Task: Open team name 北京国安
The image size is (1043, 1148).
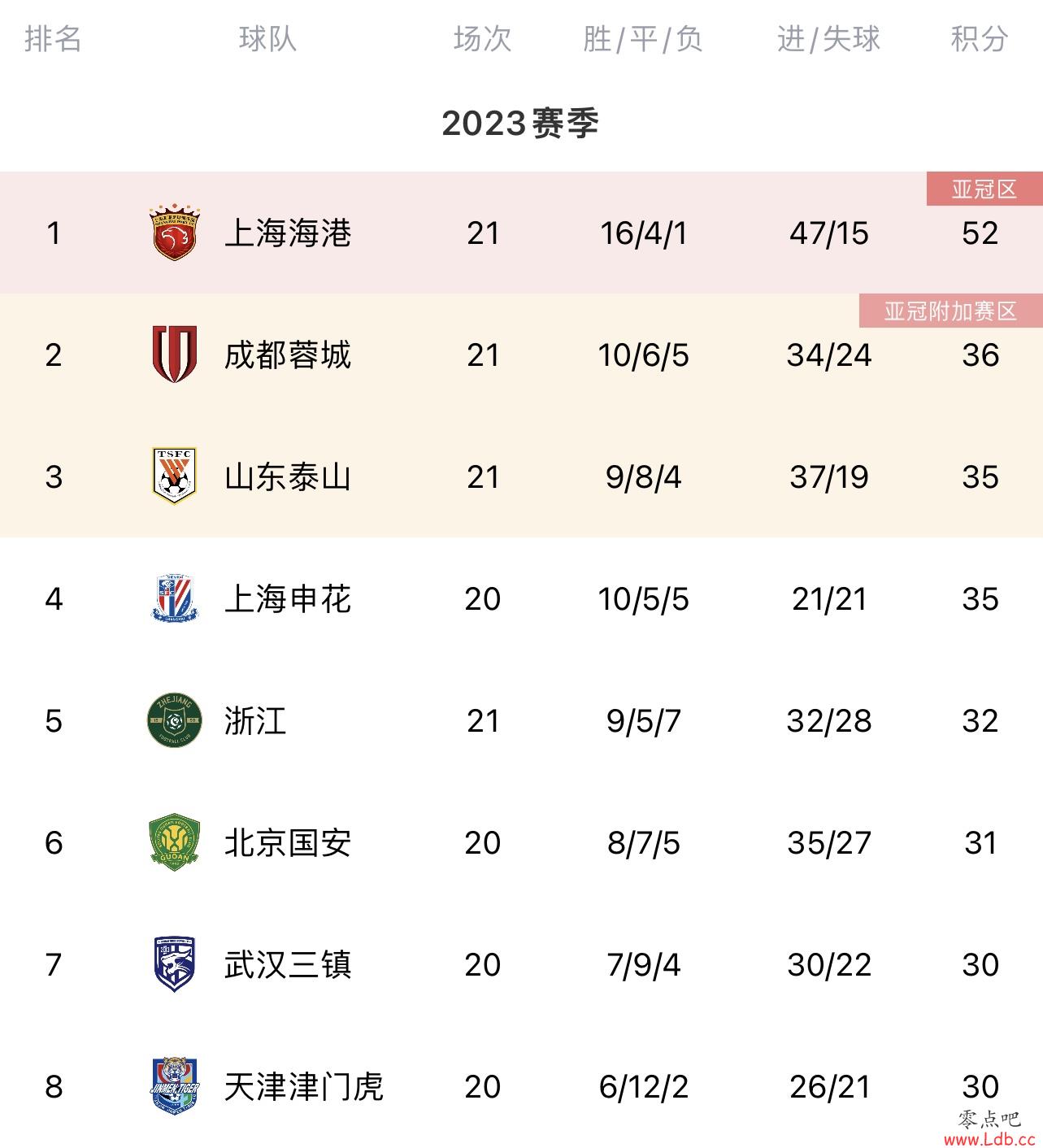Action: 288,843
